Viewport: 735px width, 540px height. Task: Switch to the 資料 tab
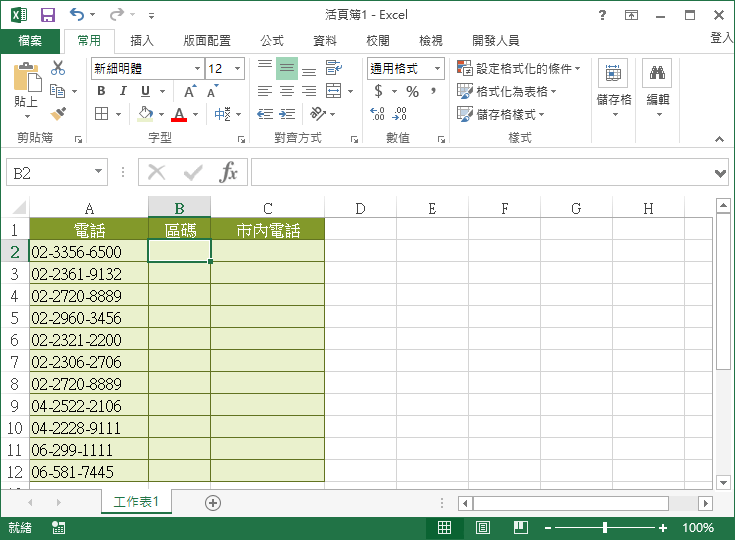325,41
